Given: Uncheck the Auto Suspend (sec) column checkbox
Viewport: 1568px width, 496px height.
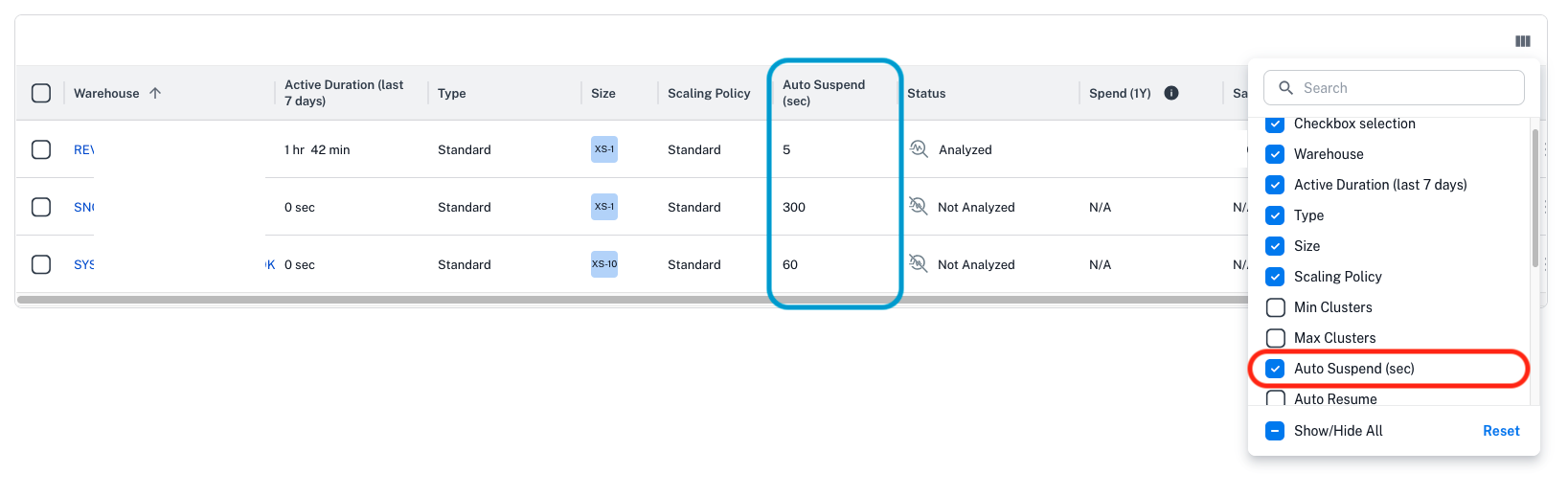Looking at the screenshot, I should (1275, 369).
